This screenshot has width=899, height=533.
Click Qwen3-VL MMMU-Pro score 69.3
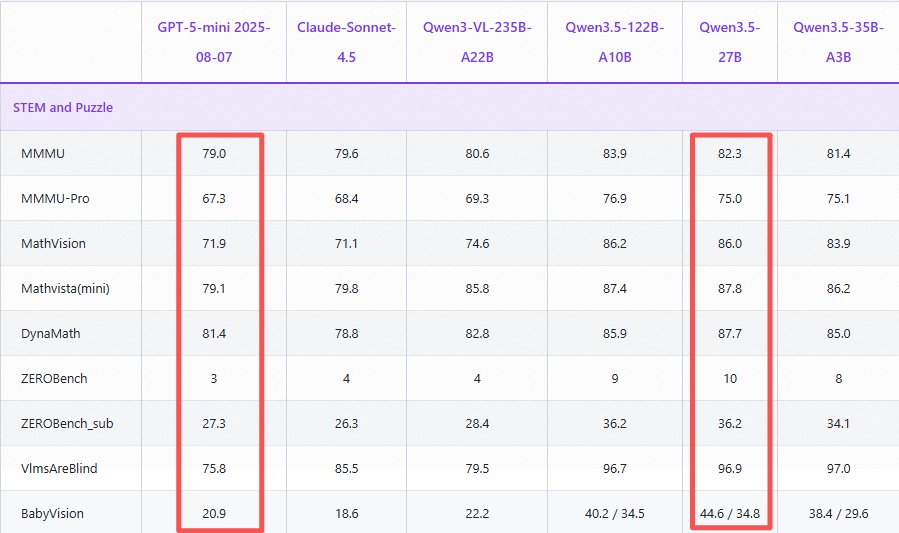(477, 199)
